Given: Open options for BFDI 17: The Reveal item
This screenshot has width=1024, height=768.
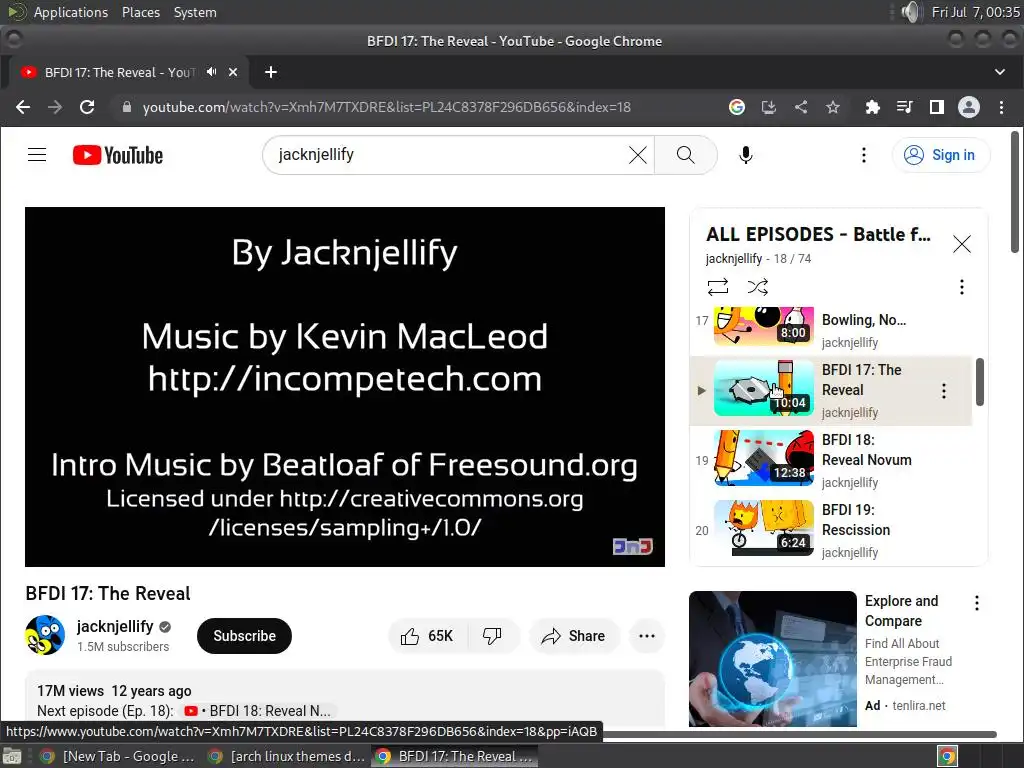Looking at the screenshot, I should [943, 391].
